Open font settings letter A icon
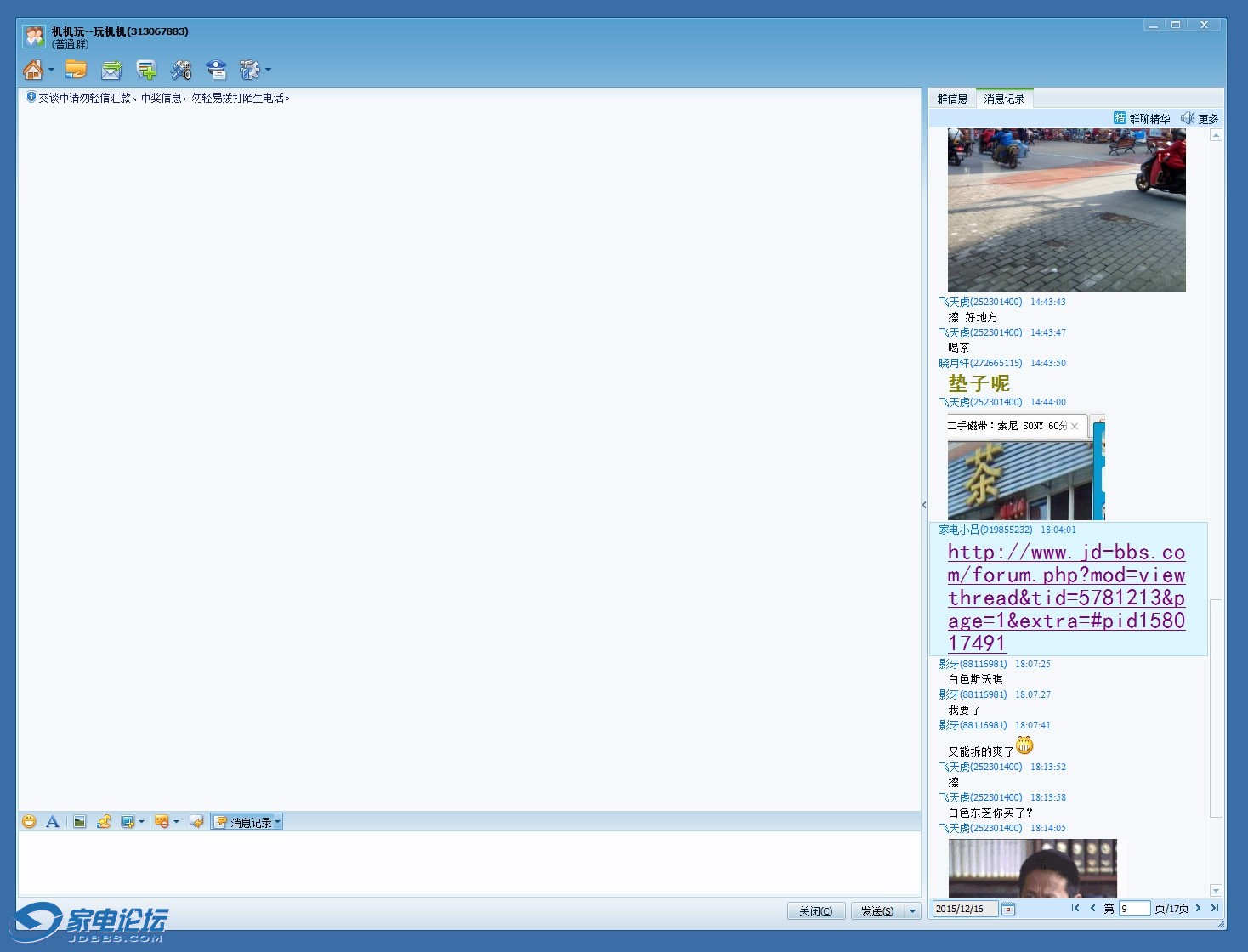Screen dimensions: 1248x952 click(53, 822)
